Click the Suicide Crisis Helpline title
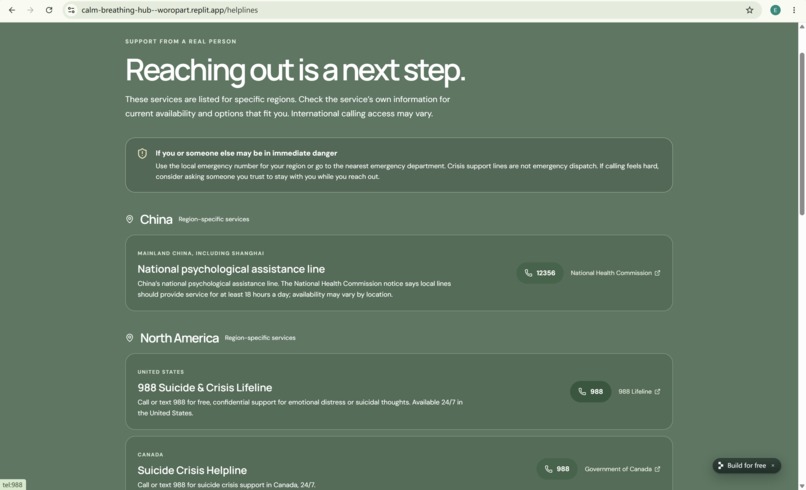 tap(192, 470)
